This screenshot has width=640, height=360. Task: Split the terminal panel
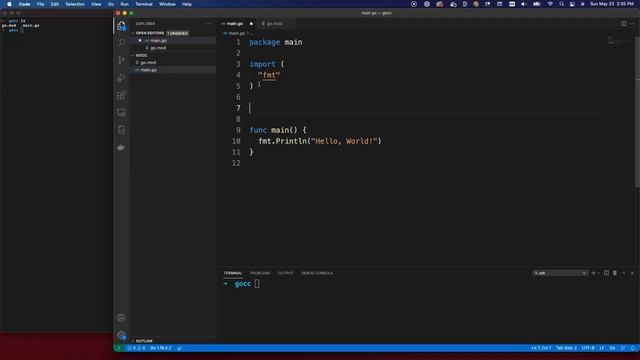pos(606,273)
